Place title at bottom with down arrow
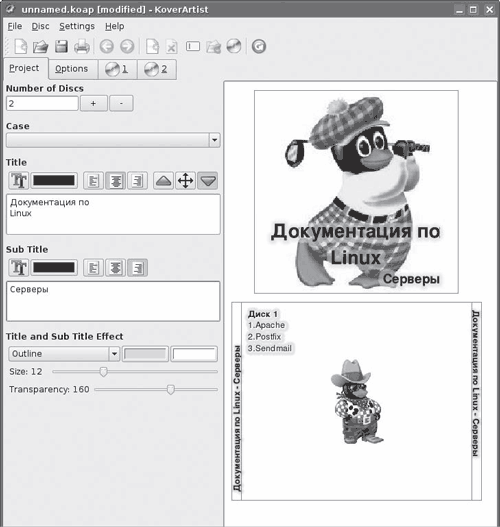This screenshot has width=500, height=527. click(208, 180)
